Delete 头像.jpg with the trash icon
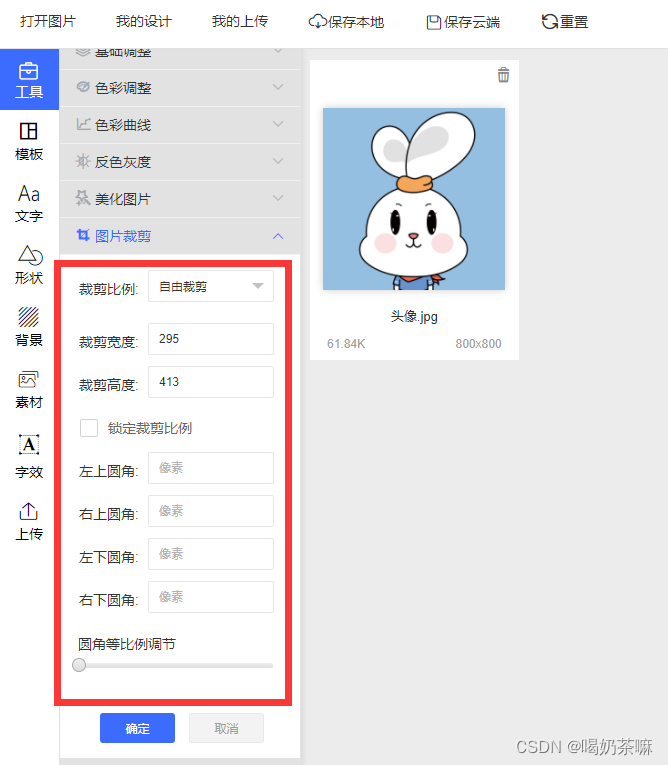The width and height of the screenshot is (668, 765). (503, 75)
